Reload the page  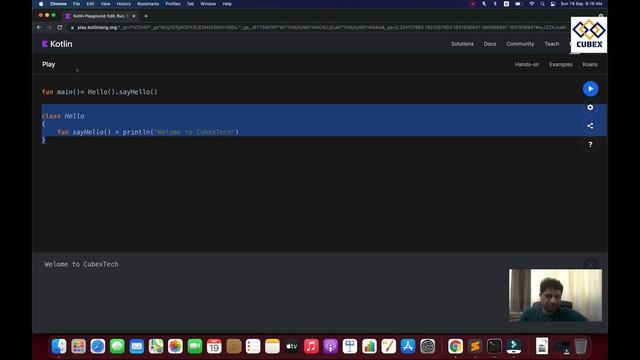pyautogui.click(x=60, y=27)
